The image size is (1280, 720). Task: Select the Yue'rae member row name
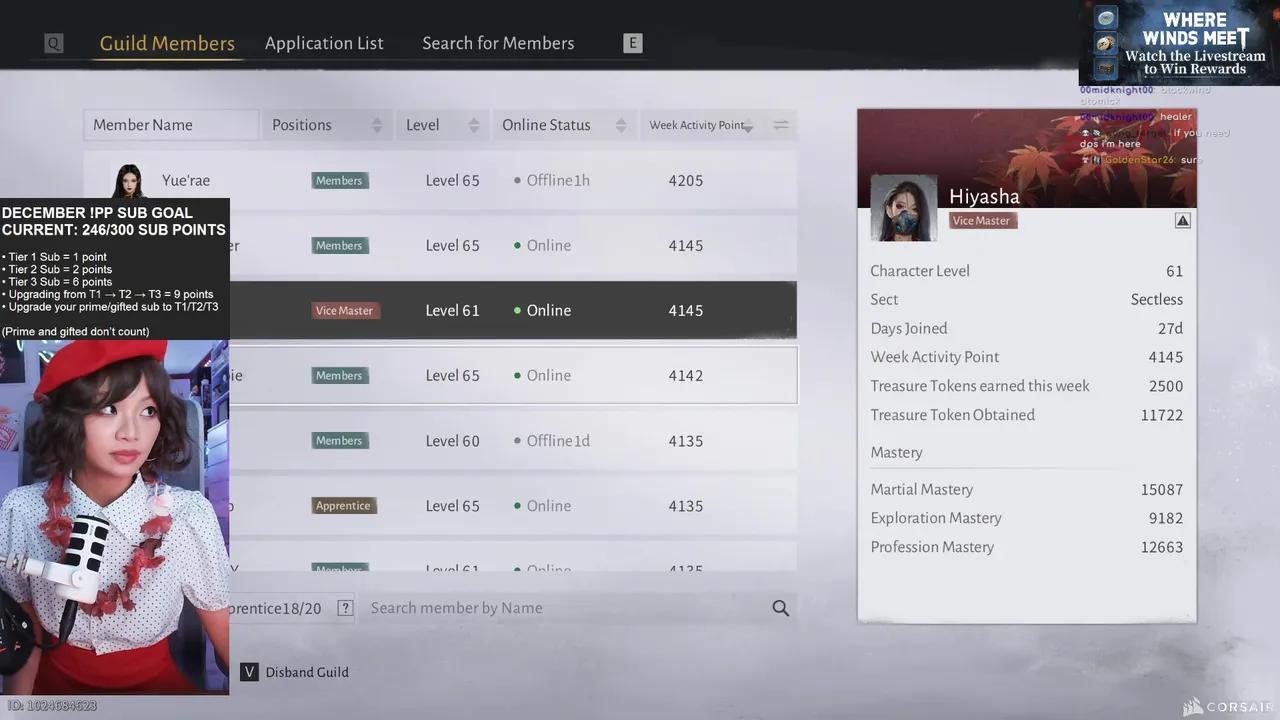186,181
